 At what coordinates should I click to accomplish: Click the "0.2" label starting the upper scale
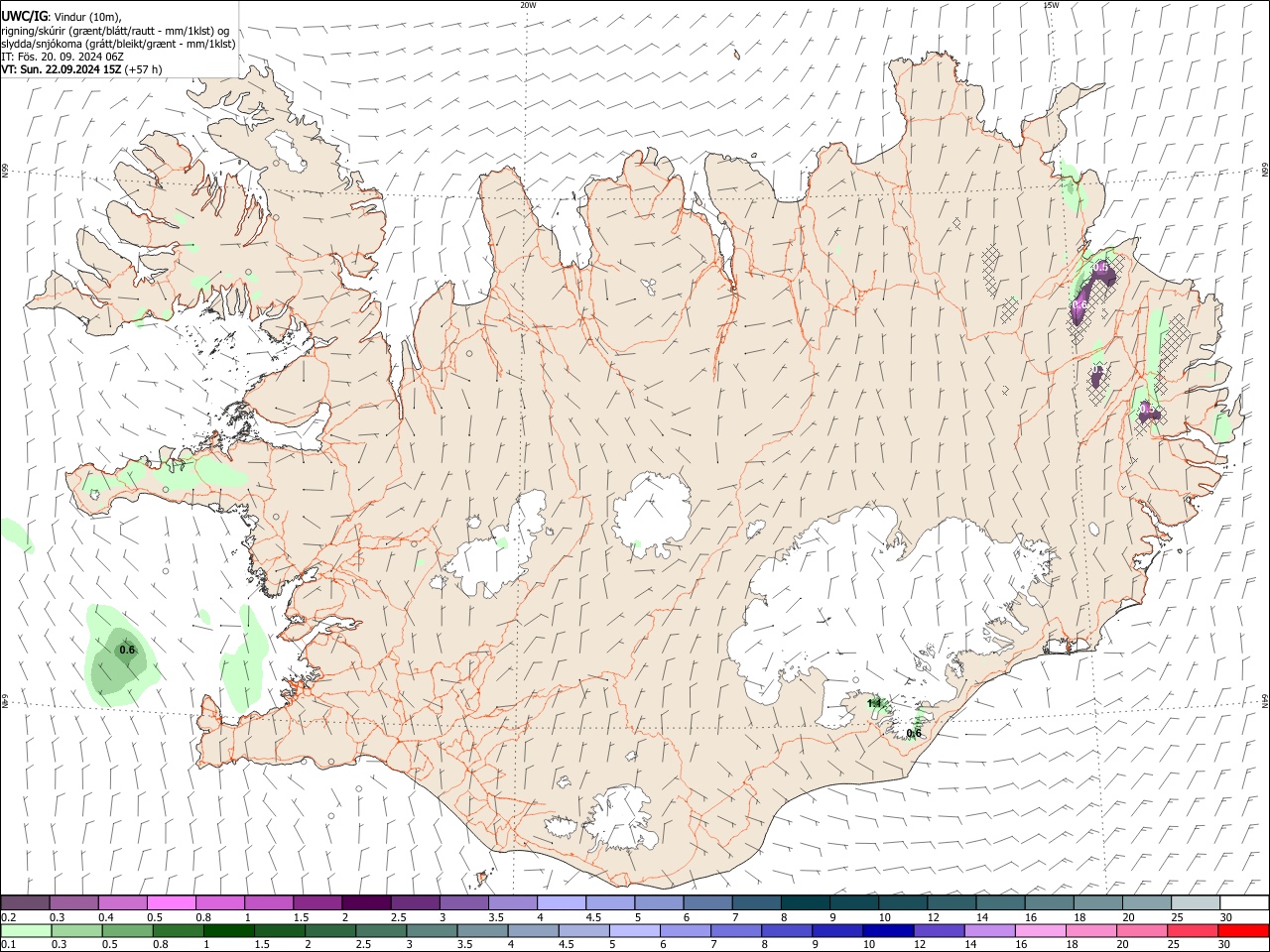pyautogui.click(x=9, y=917)
